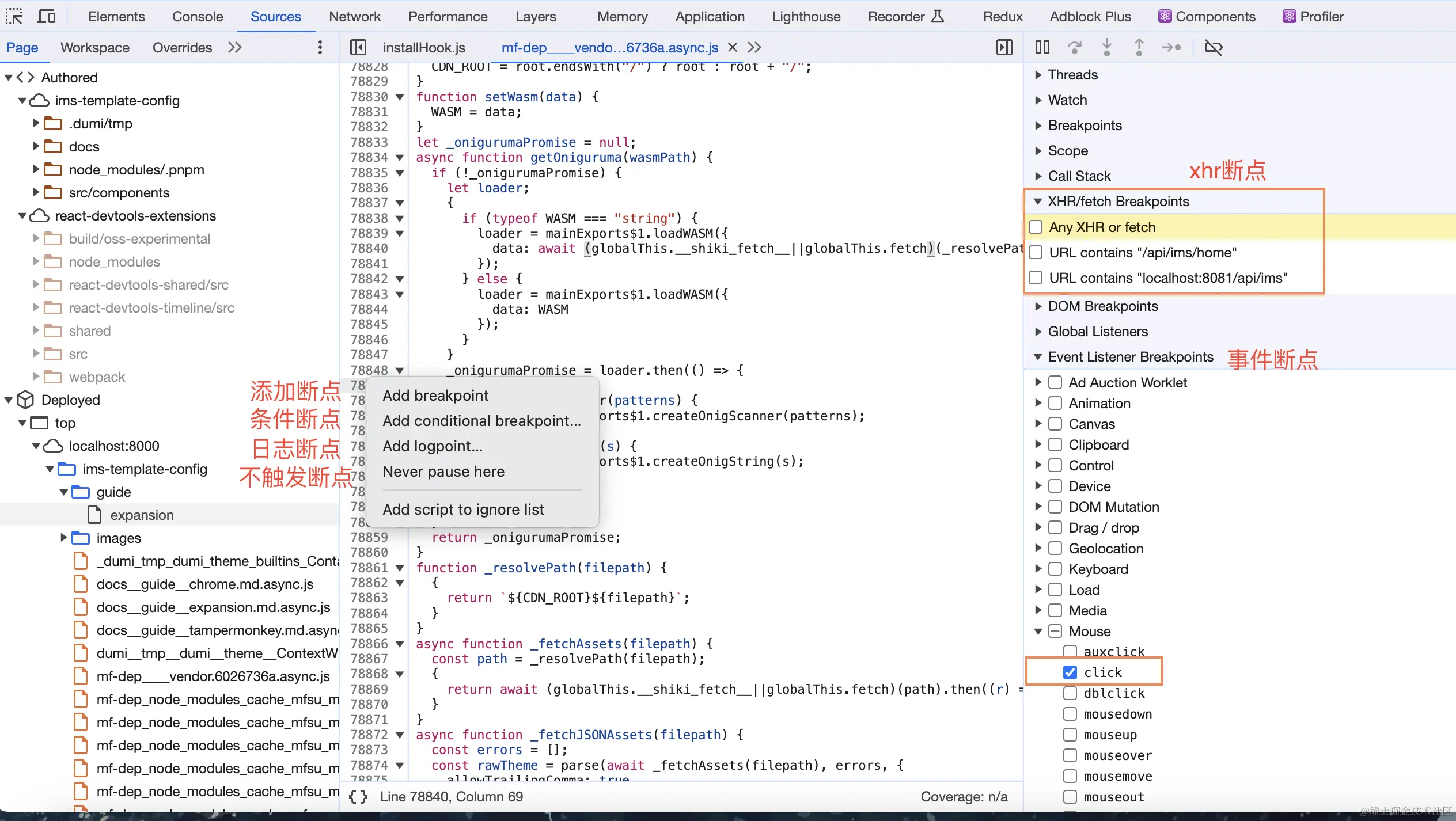Click the step into next function call icon
Image resolution: width=1456 pixels, height=821 pixels.
pos(1106,47)
